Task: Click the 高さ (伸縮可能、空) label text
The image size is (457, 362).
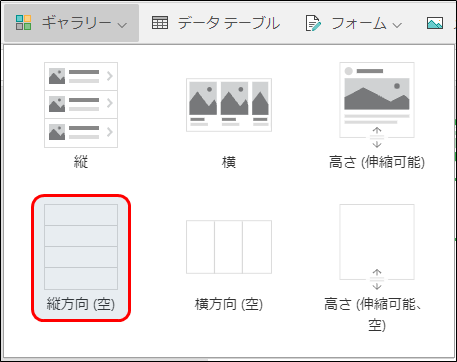Action: (373, 315)
